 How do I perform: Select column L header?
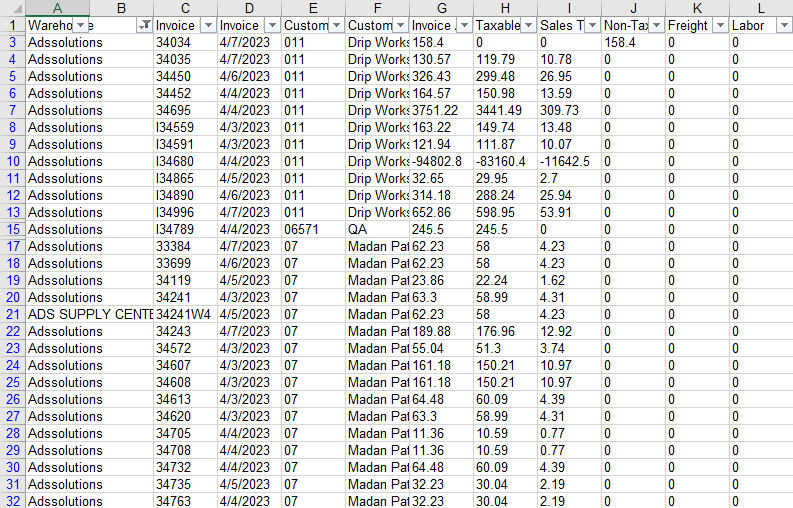click(x=761, y=8)
